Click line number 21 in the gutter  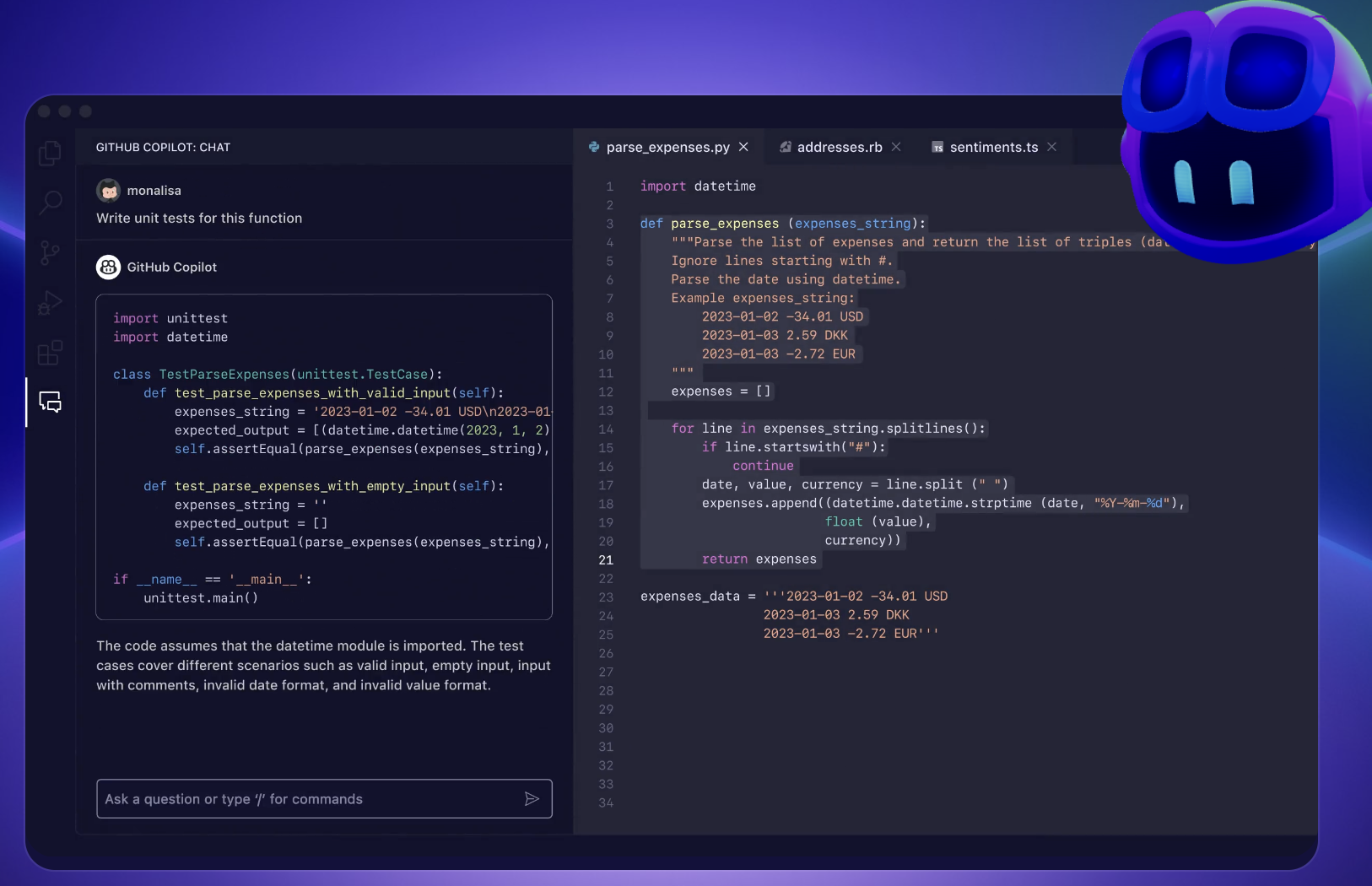(x=606, y=560)
